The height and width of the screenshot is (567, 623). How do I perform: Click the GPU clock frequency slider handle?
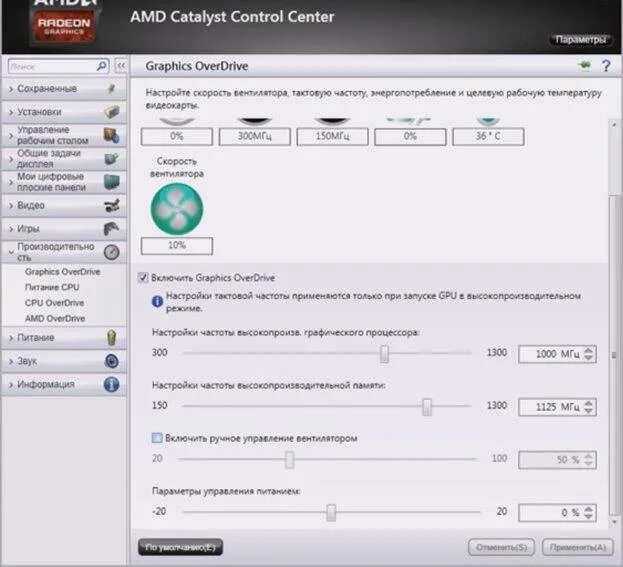pyautogui.click(x=384, y=354)
